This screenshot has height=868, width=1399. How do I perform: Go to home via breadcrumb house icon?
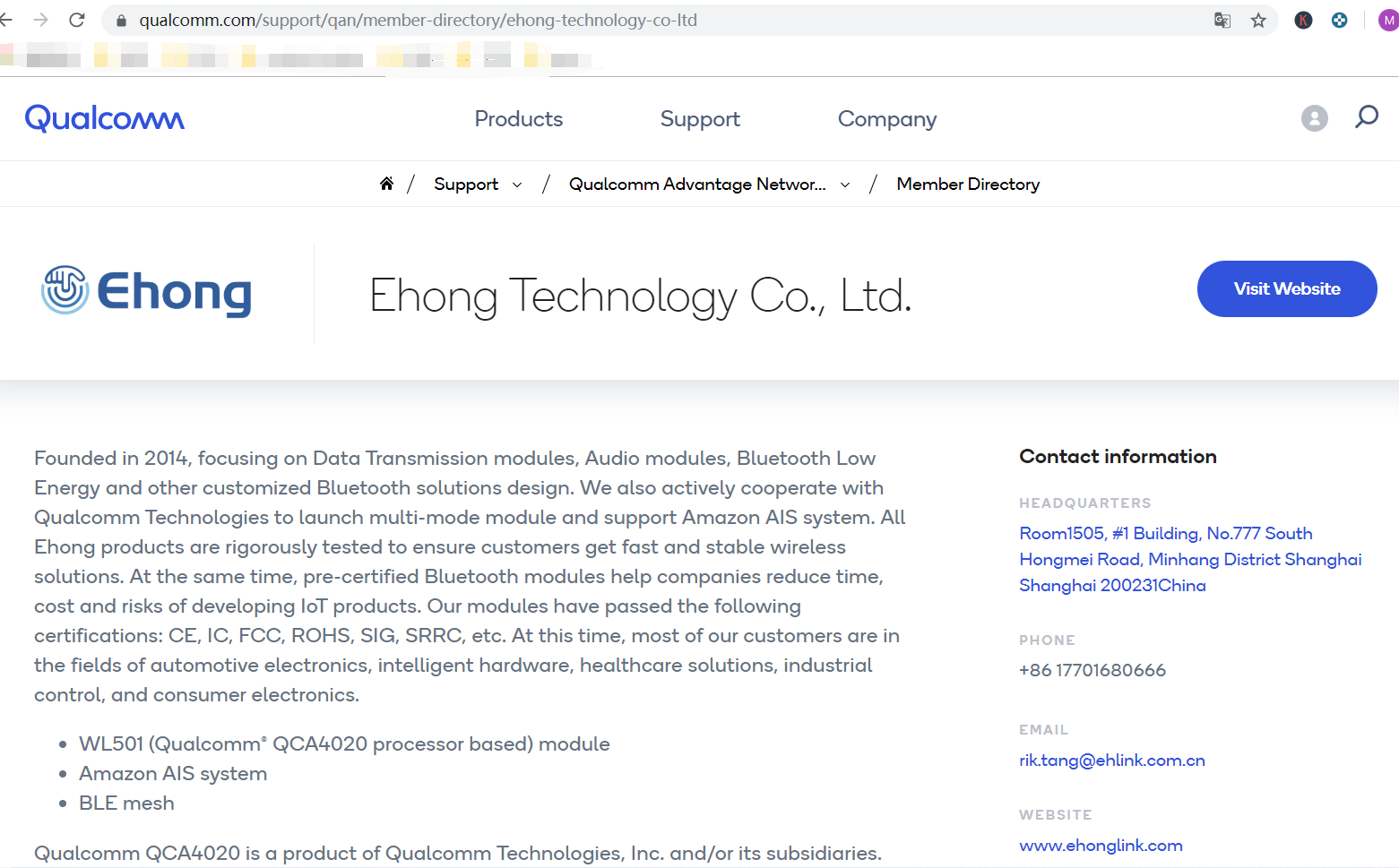pyautogui.click(x=386, y=184)
